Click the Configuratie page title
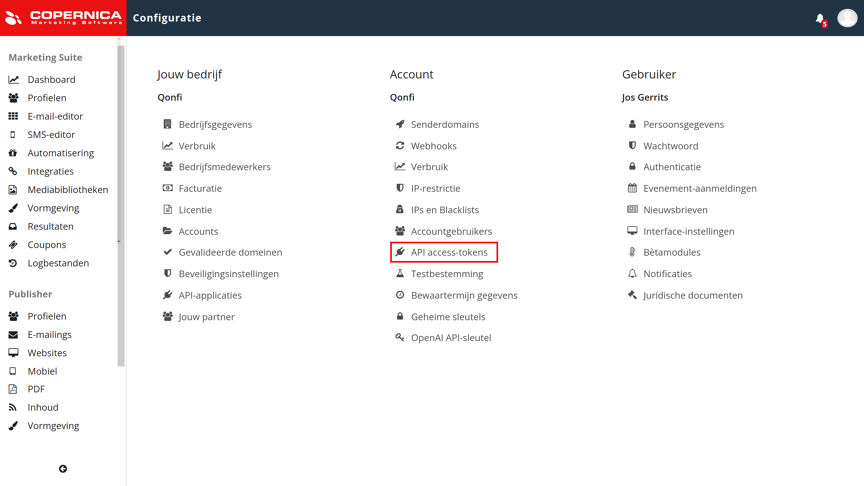 click(167, 18)
